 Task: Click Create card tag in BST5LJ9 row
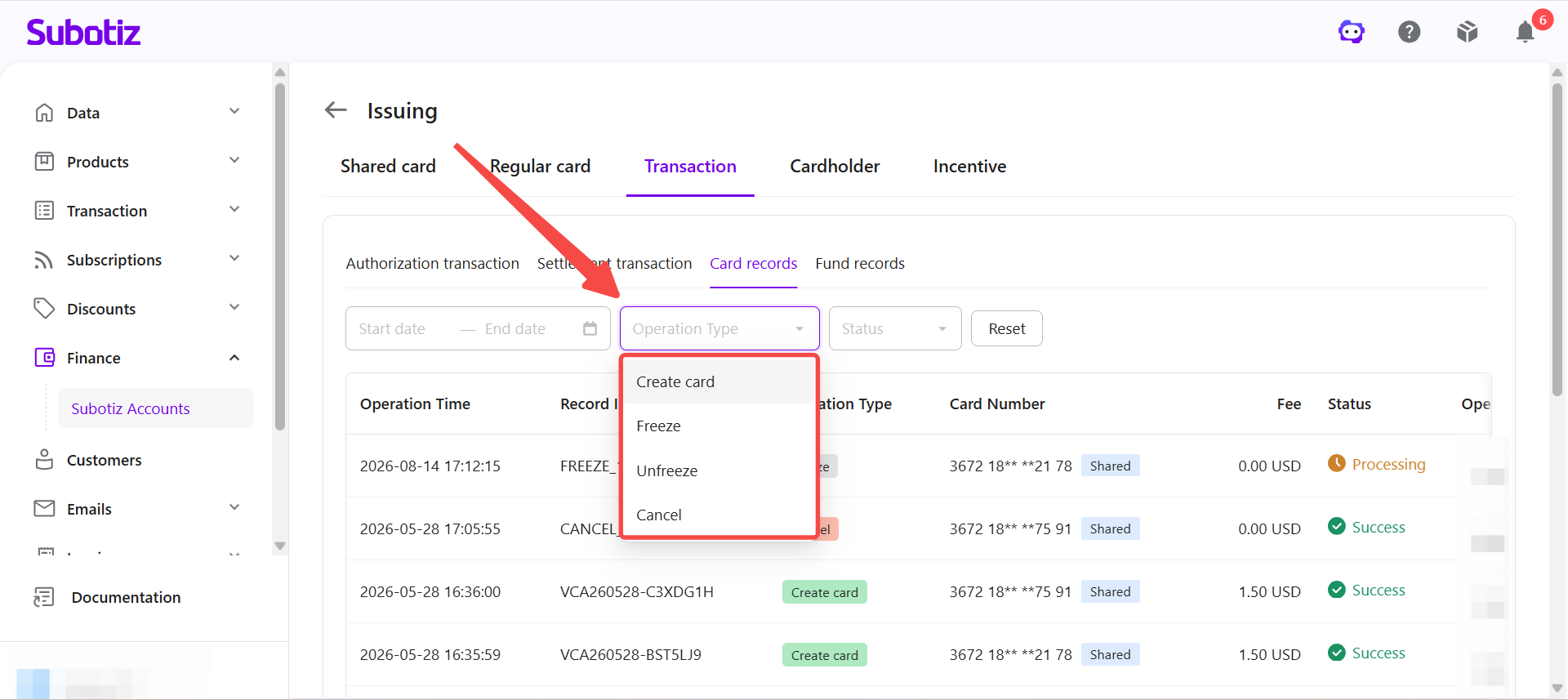click(x=824, y=655)
